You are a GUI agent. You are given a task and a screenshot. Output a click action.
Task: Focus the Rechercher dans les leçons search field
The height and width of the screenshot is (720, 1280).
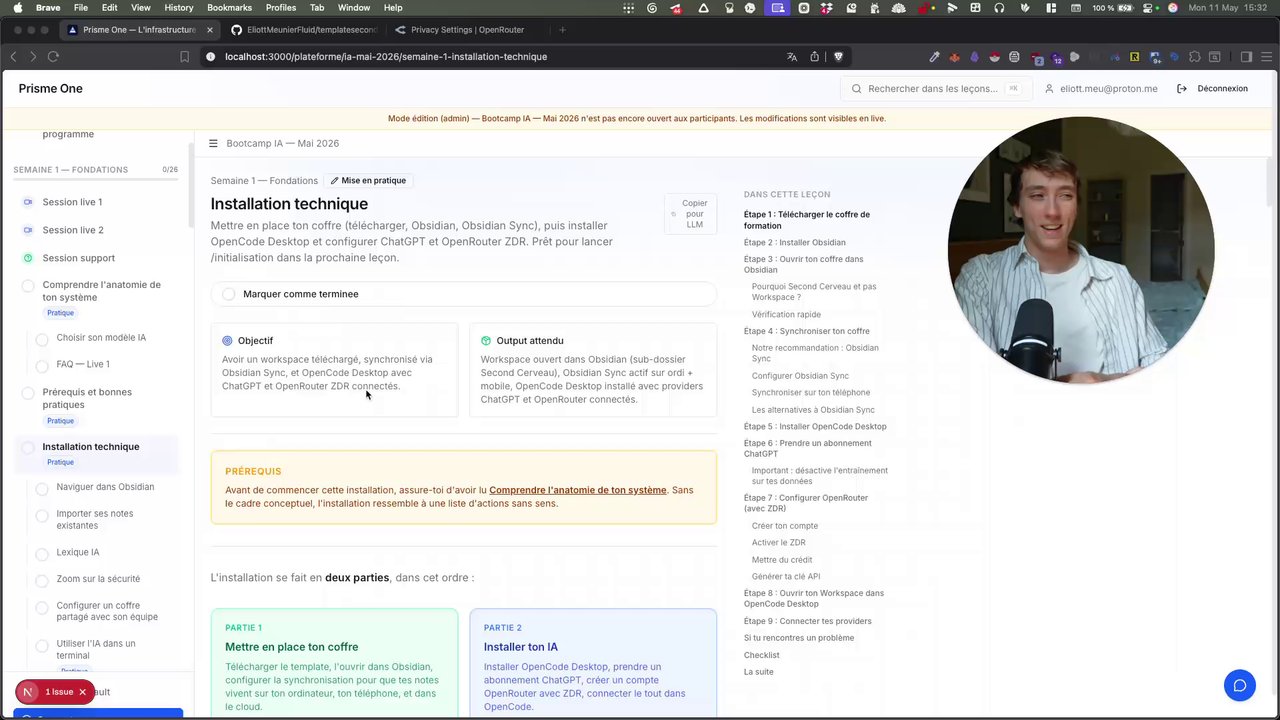(936, 89)
